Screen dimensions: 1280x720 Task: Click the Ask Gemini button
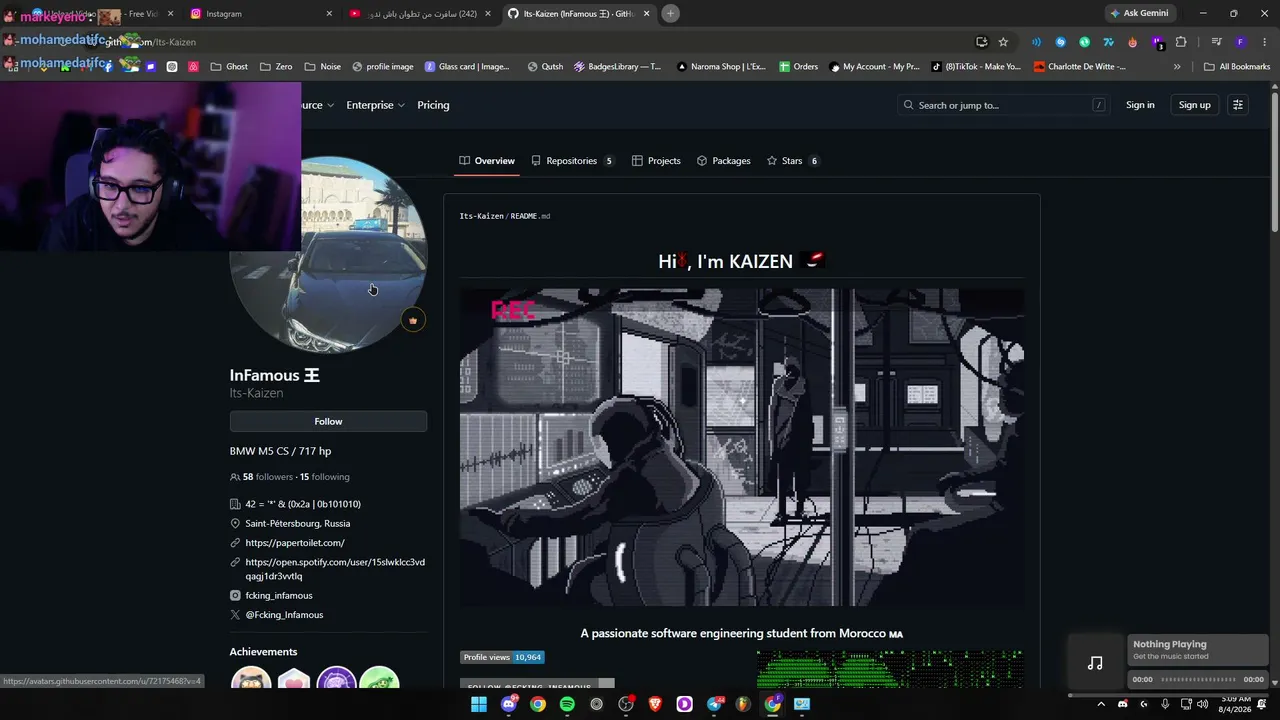tap(1139, 13)
